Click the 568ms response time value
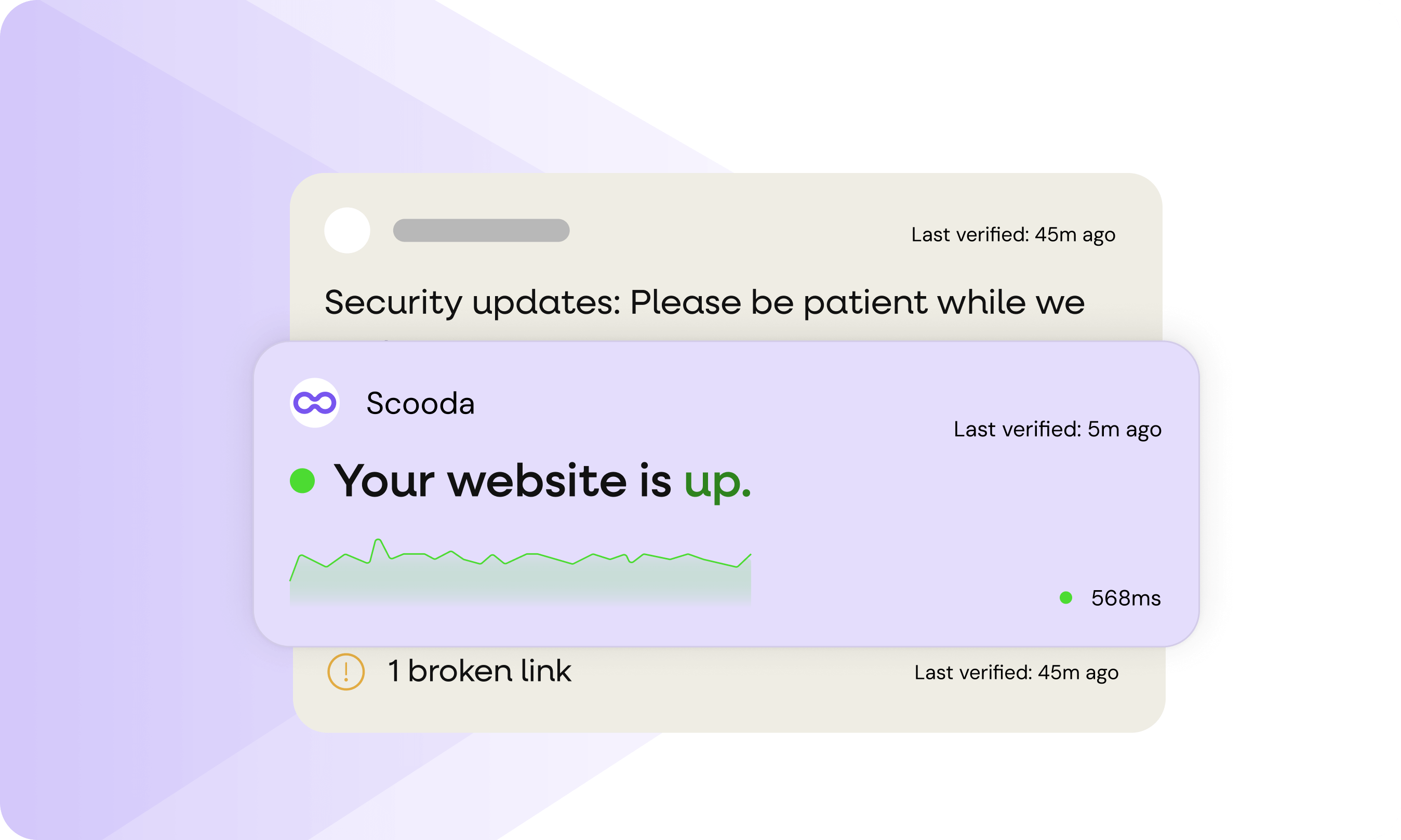Screen dimensions: 1401x840 click(x=1126, y=598)
